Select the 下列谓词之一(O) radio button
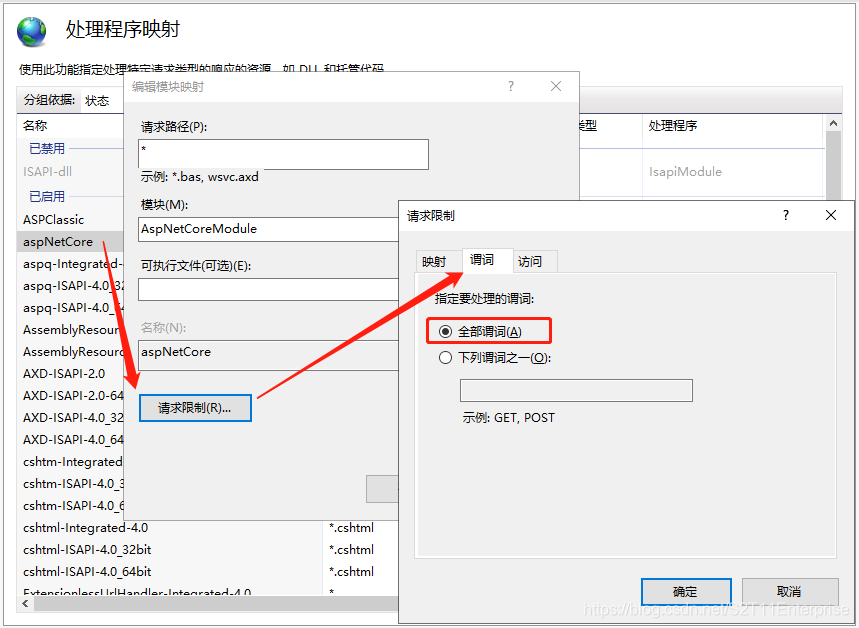This screenshot has width=859, height=628. pos(445,357)
